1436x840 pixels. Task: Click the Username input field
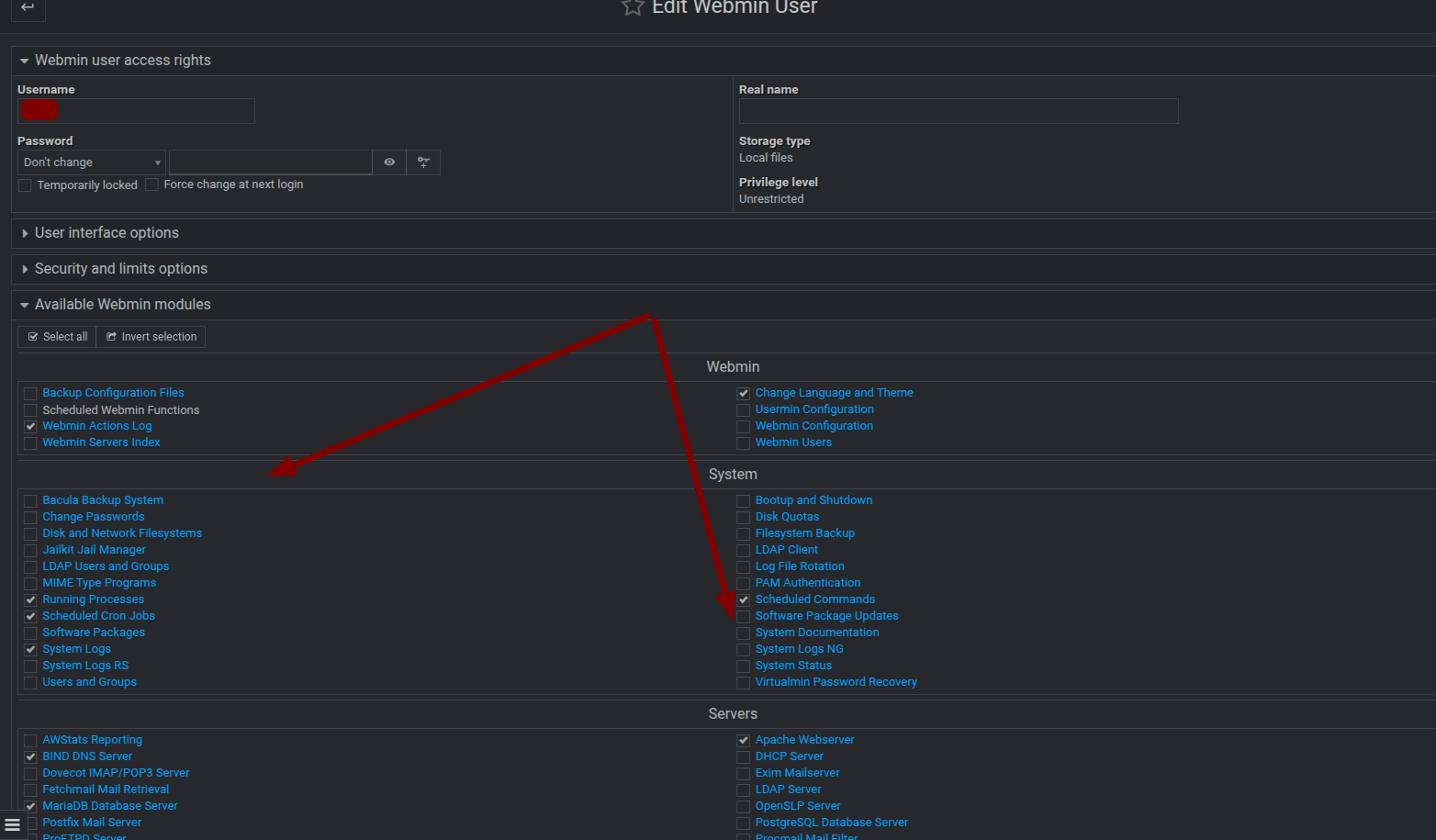[x=136, y=111]
